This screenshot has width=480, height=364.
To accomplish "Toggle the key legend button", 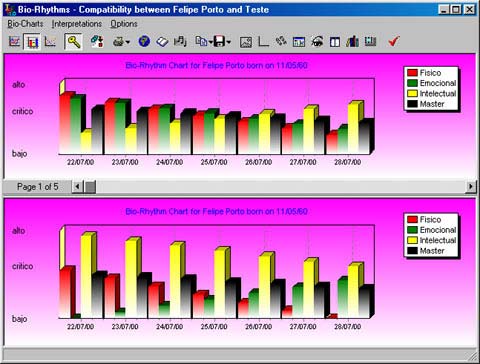I will (x=73, y=42).
